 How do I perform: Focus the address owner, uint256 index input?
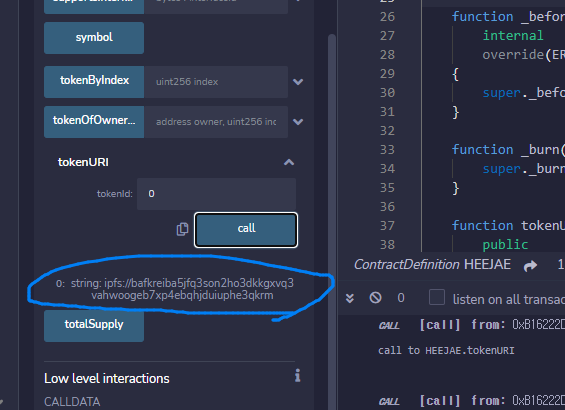[216, 122]
